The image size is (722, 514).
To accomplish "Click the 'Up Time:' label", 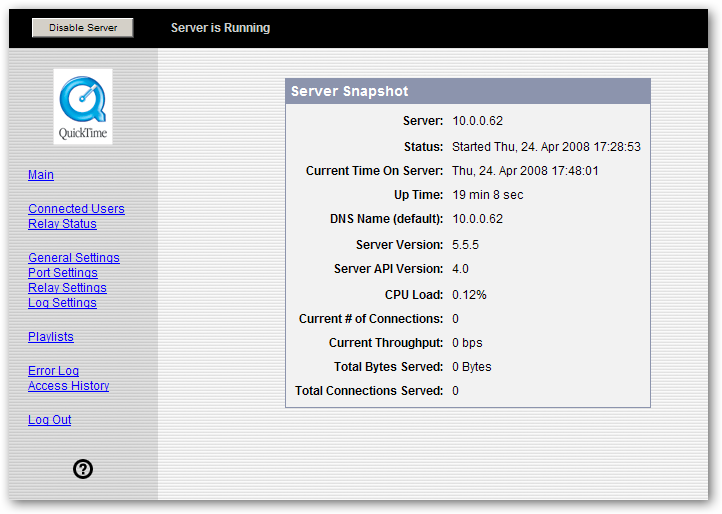I will coord(419,195).
